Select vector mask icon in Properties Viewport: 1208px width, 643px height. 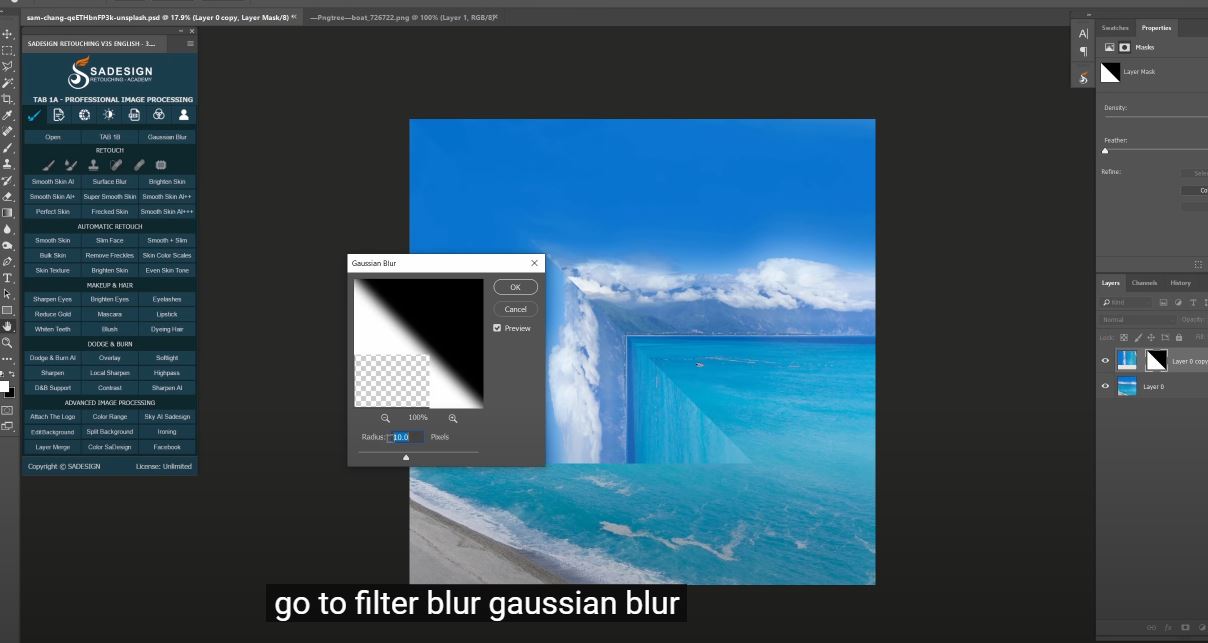pyautogui.click(x=1124, y=47)
